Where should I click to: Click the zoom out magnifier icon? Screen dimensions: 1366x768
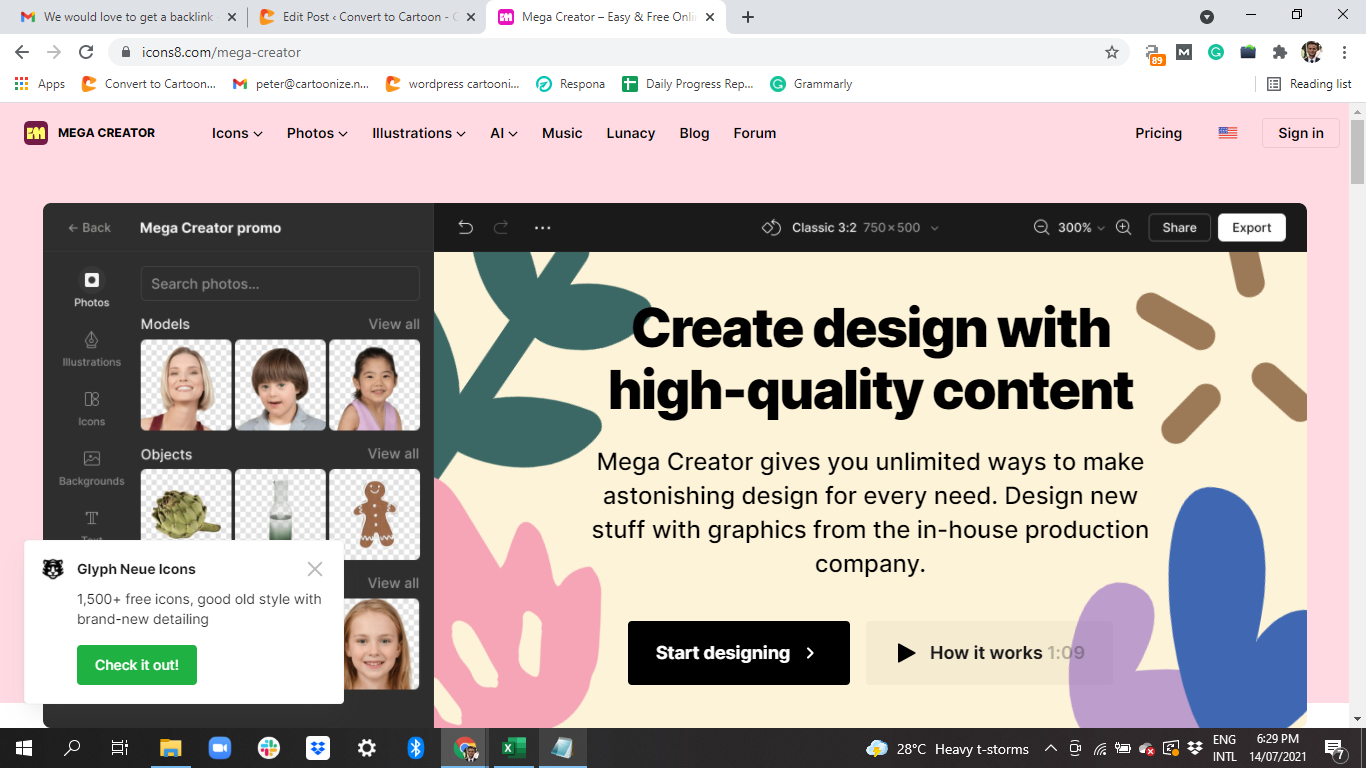[1041, 228]
